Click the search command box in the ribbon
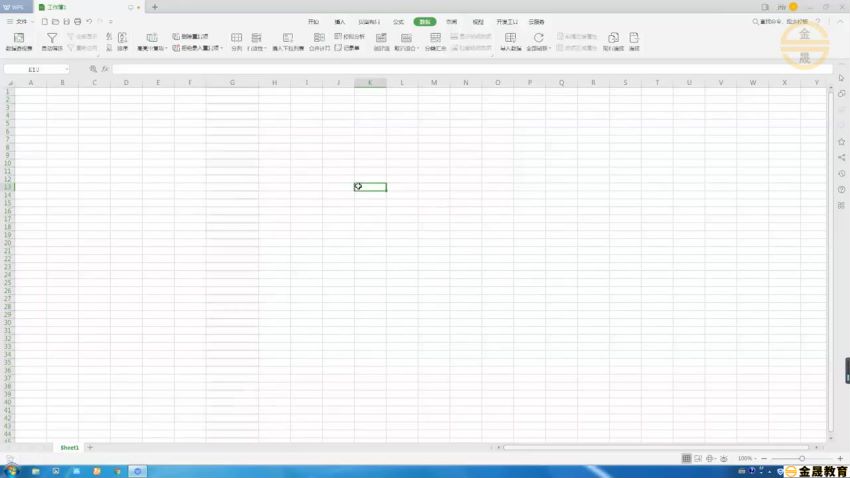Image resolution: width=850 pixels, height=478 pixels. point(780,22)
